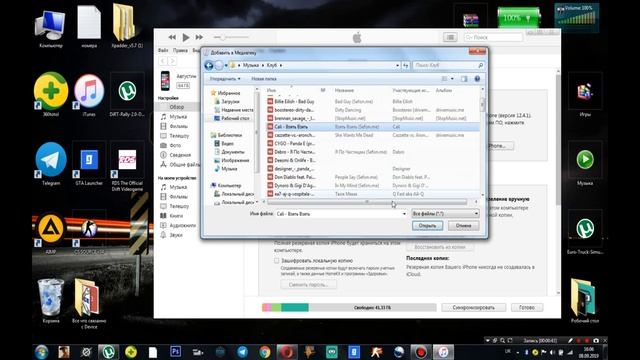640x360 pixels.
Task: Sort by the Название column header
Action: (x=344, y=91)
